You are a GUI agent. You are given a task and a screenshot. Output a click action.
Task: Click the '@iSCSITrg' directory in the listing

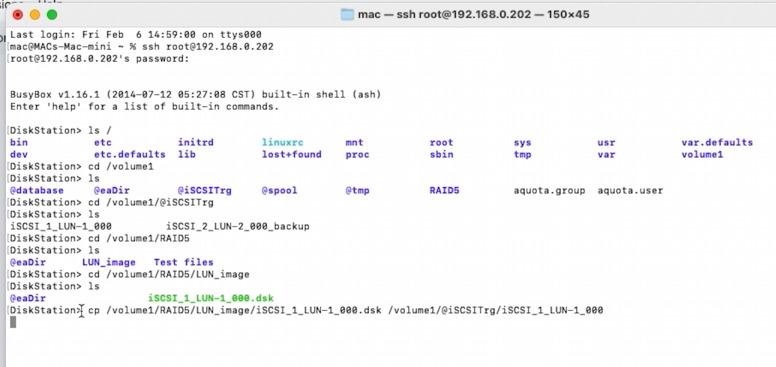pos(205,190)
